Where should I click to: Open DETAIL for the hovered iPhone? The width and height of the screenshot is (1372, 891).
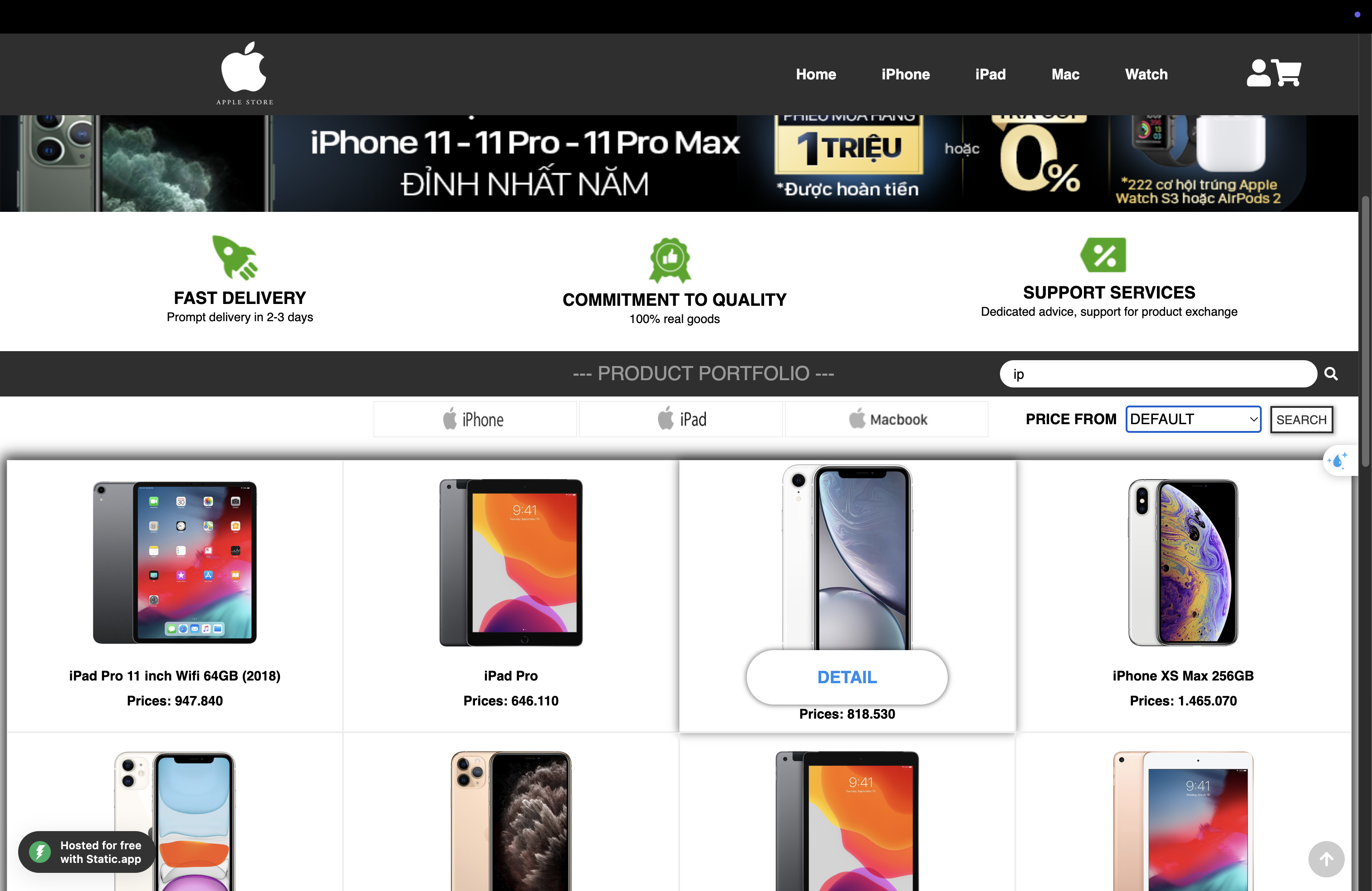(847, 677)
